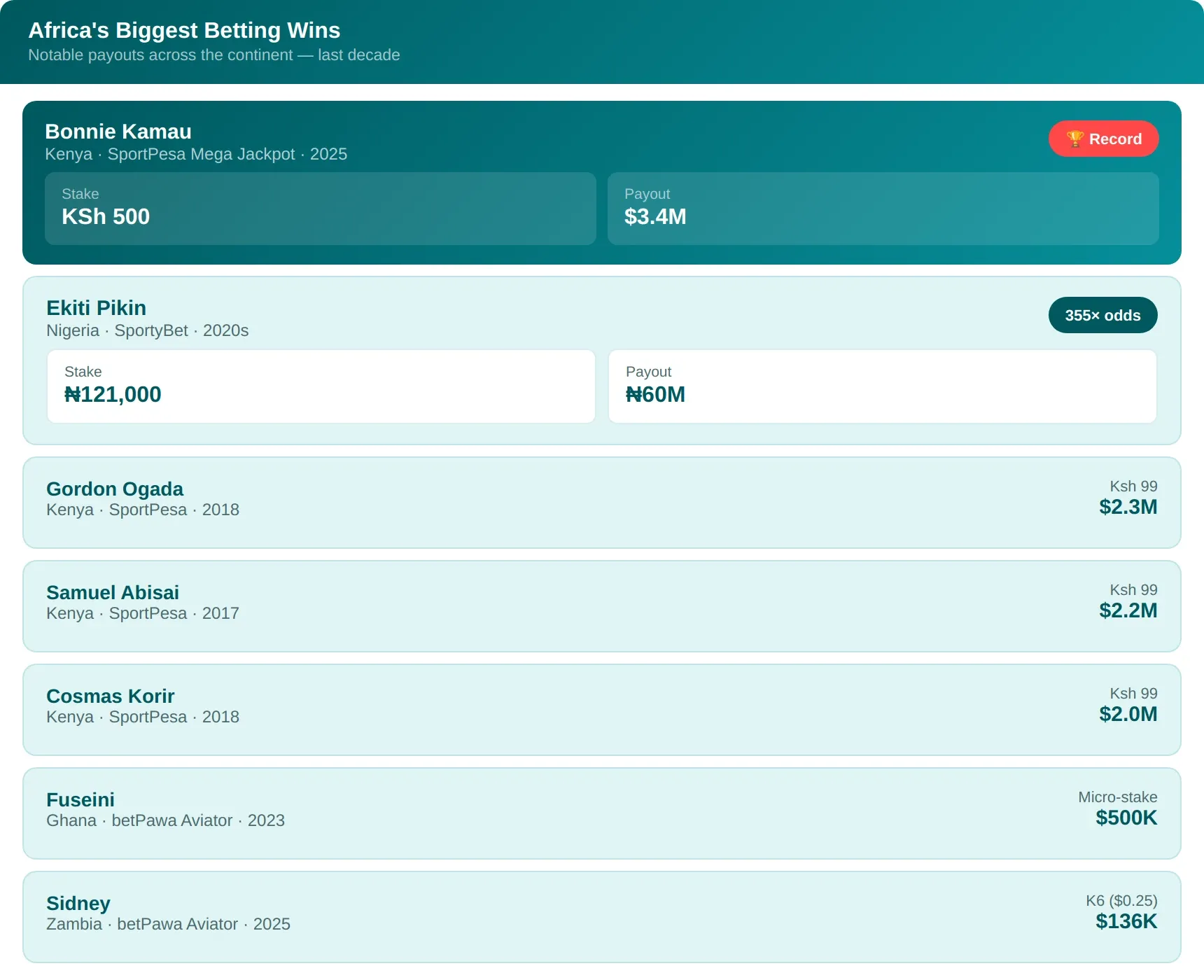1204x980 pixels.
Task: Click Ksh 99 stake above $2.2M
Action: tap(1133, 589)
